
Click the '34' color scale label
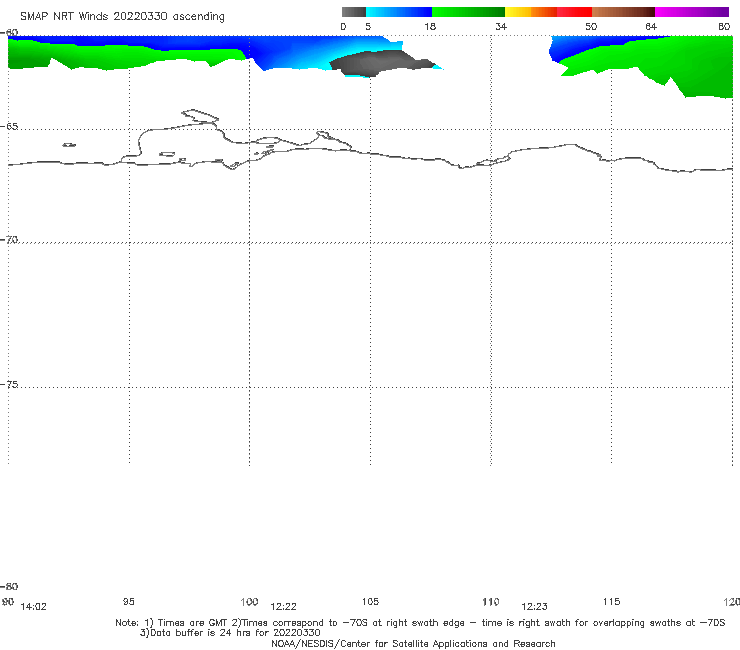coord(501,26)
